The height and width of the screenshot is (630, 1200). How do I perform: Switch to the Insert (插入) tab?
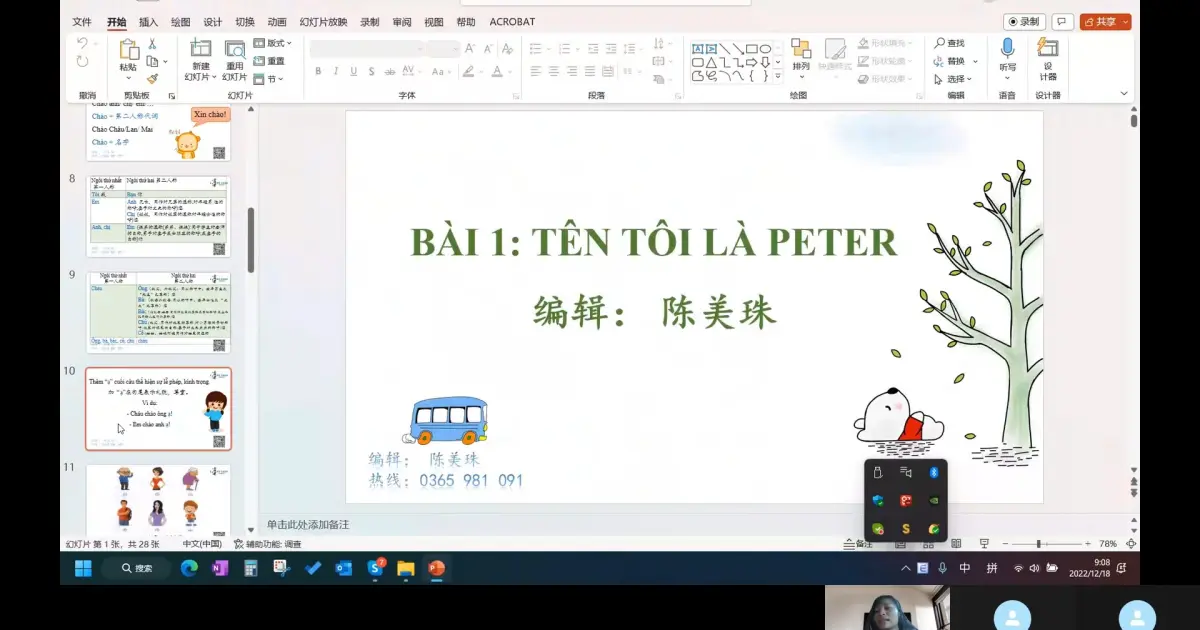(148, 22)
